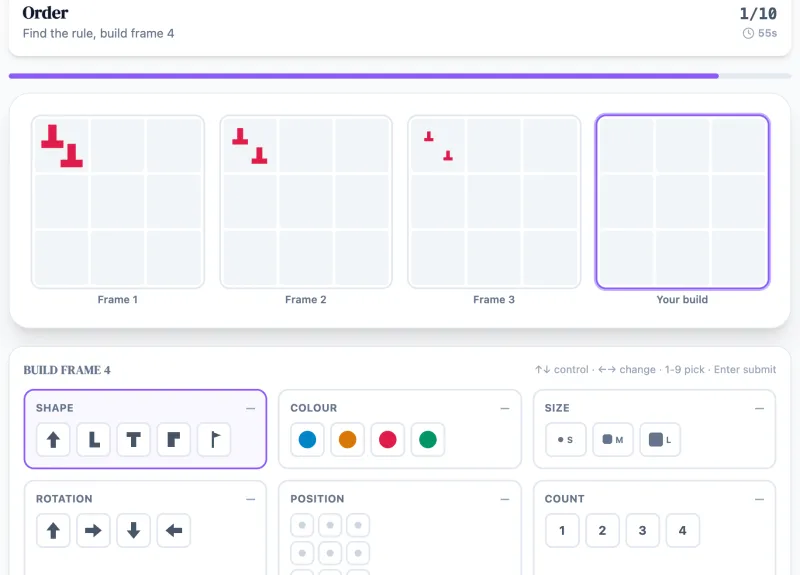Select top-right position cell
Image resolution: width=800 pixels, height=575 pixels.
[358, 525]
